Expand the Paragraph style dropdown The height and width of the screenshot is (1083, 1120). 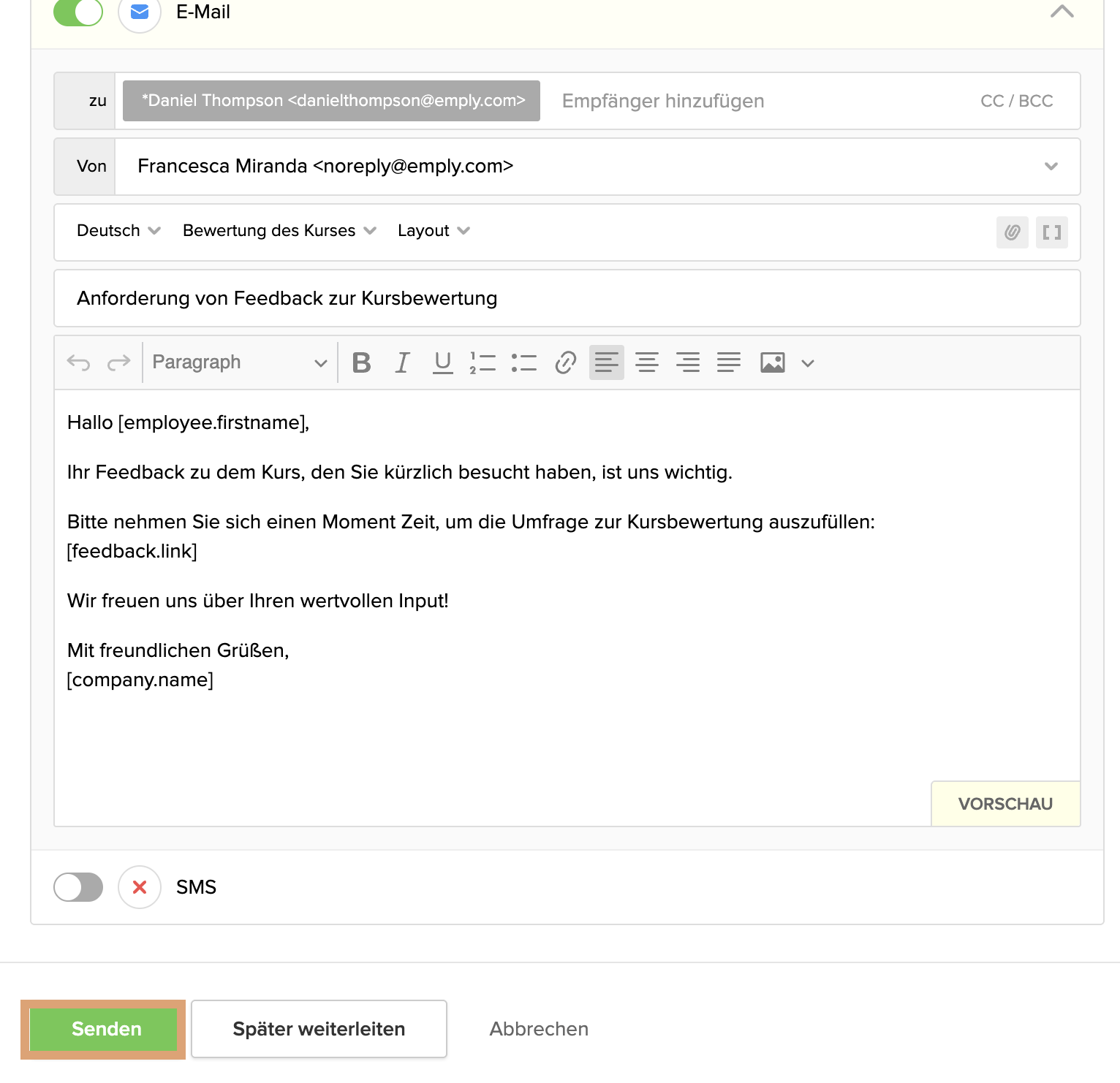pyautogui.click(x=239, y=362)
